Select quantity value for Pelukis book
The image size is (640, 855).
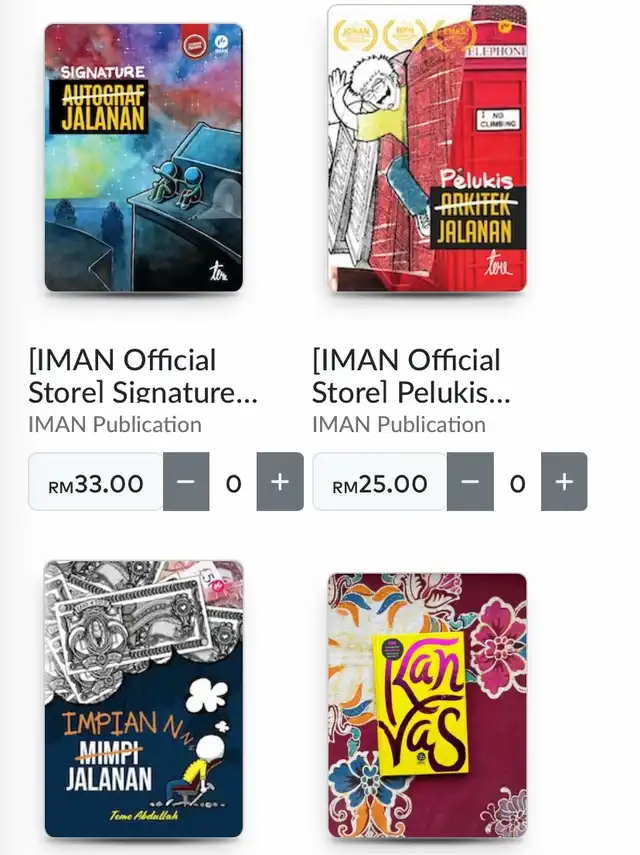coord(517,483)
